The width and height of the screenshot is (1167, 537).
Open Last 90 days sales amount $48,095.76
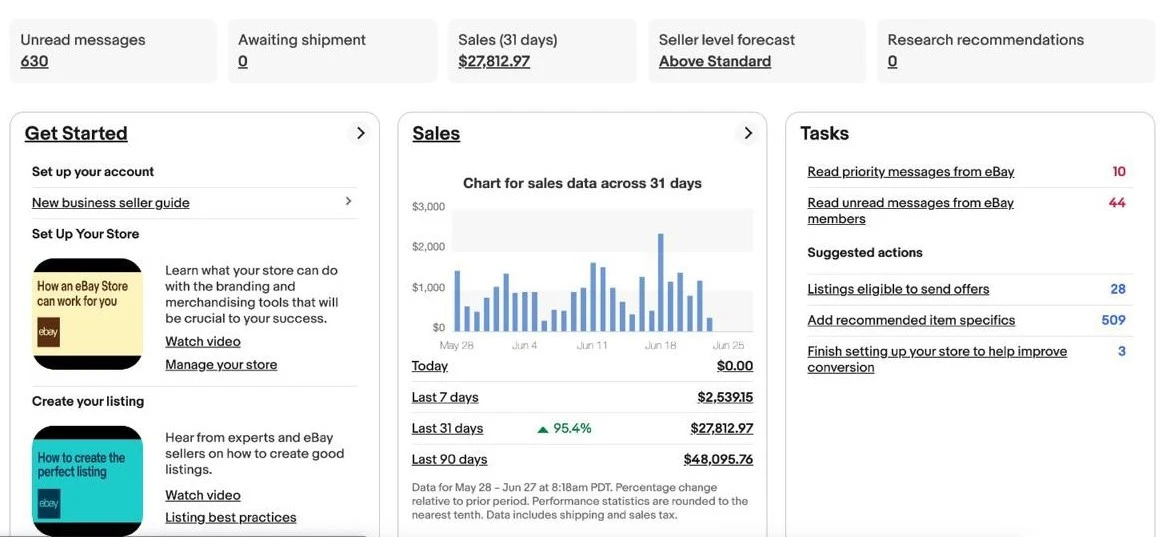tap(718, 459)
